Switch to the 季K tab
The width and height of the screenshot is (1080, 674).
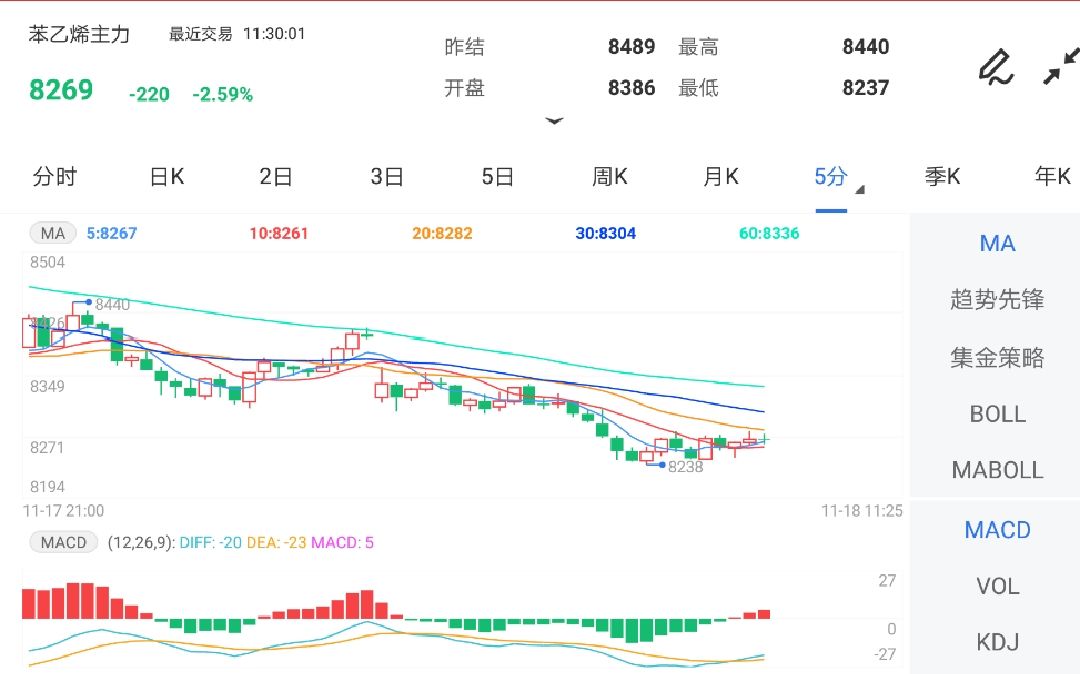pyautogui.click(x=942, y=177)
